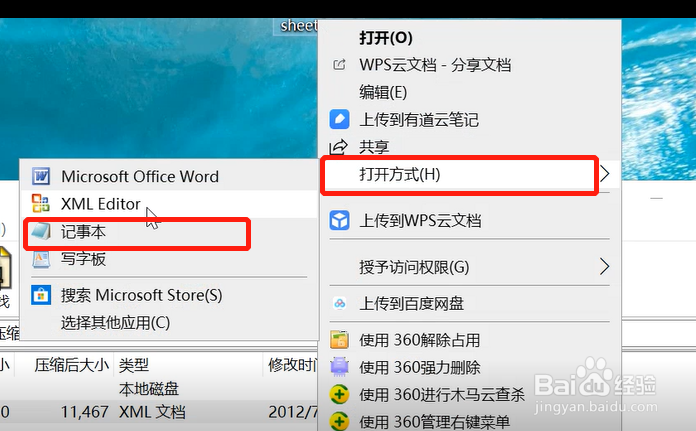Click the 修改时间 column header
The width and height of the screenshot is (696, 431).
coord(293,365)
